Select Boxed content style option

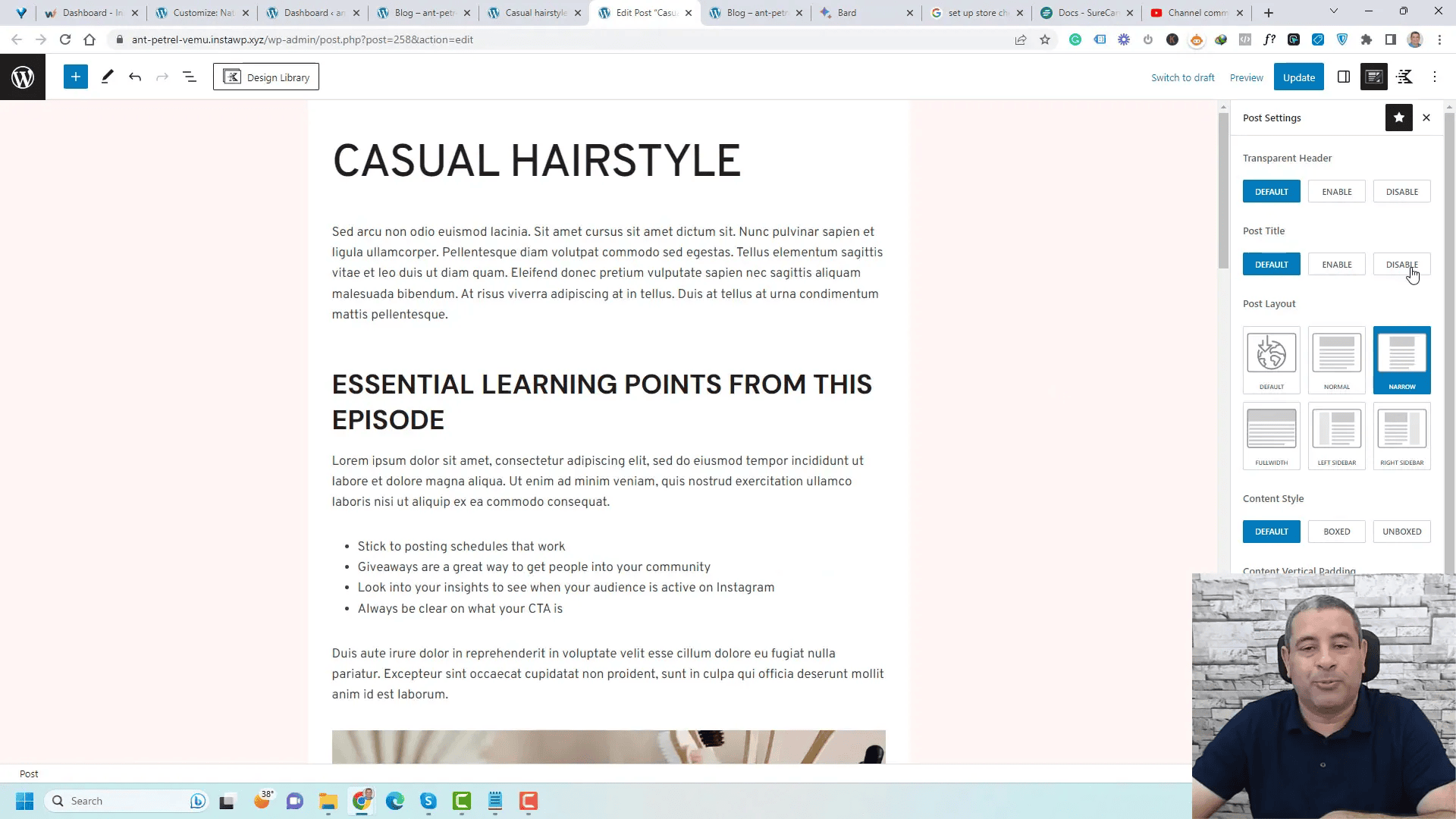(x=1337, y=531)
